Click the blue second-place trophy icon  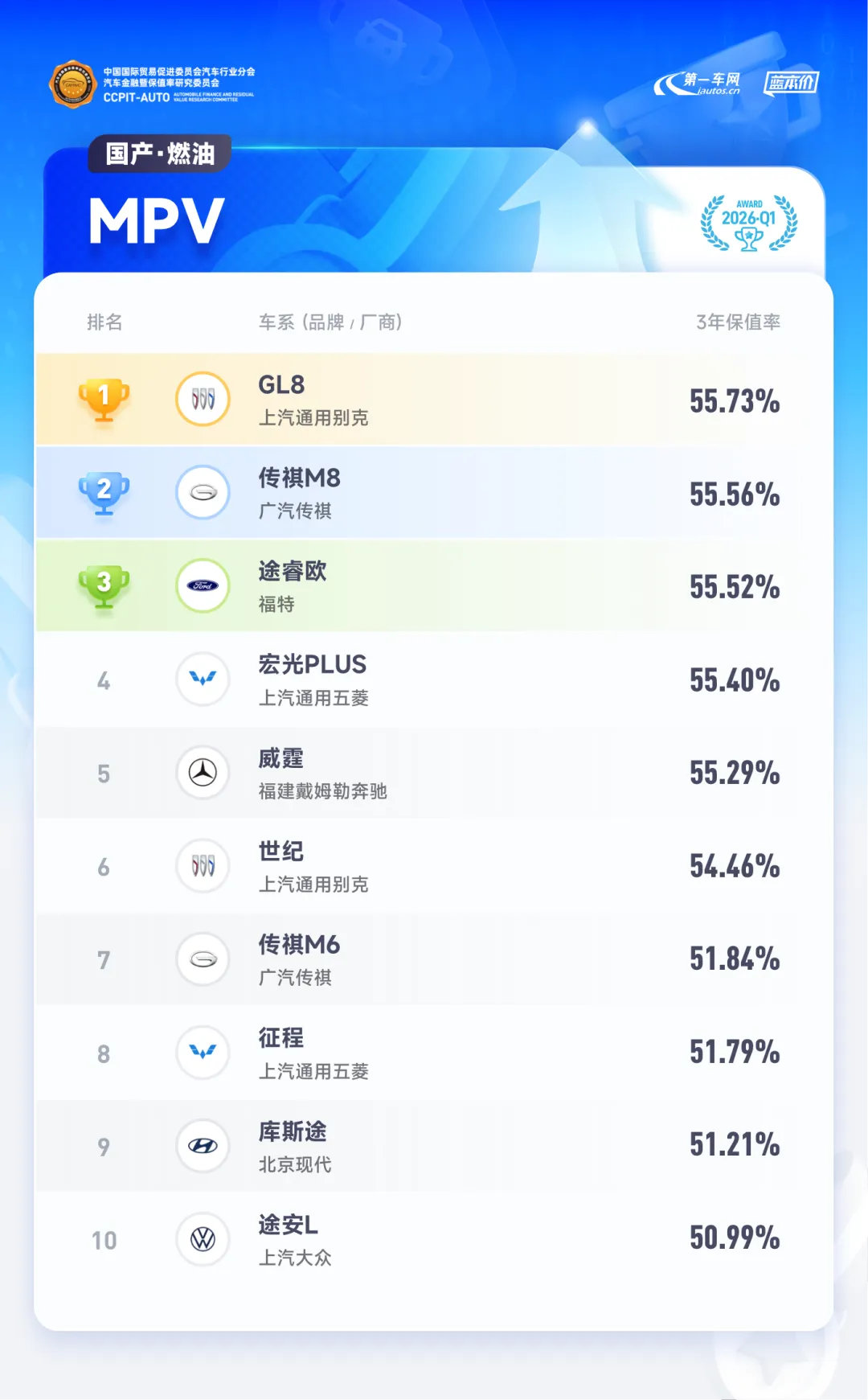[104, 493]
